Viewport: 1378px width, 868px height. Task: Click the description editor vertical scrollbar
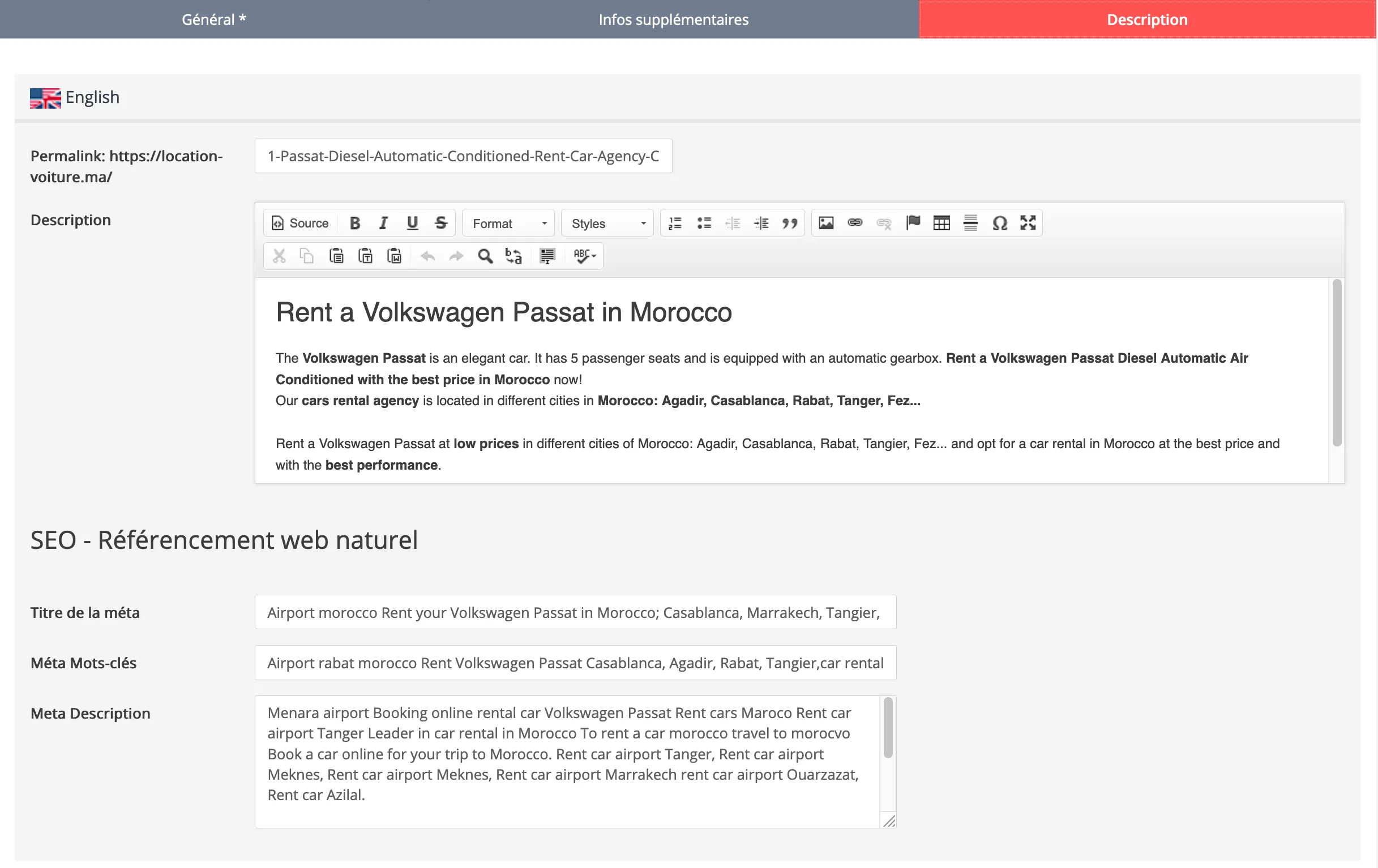[x=1337, y=363]
